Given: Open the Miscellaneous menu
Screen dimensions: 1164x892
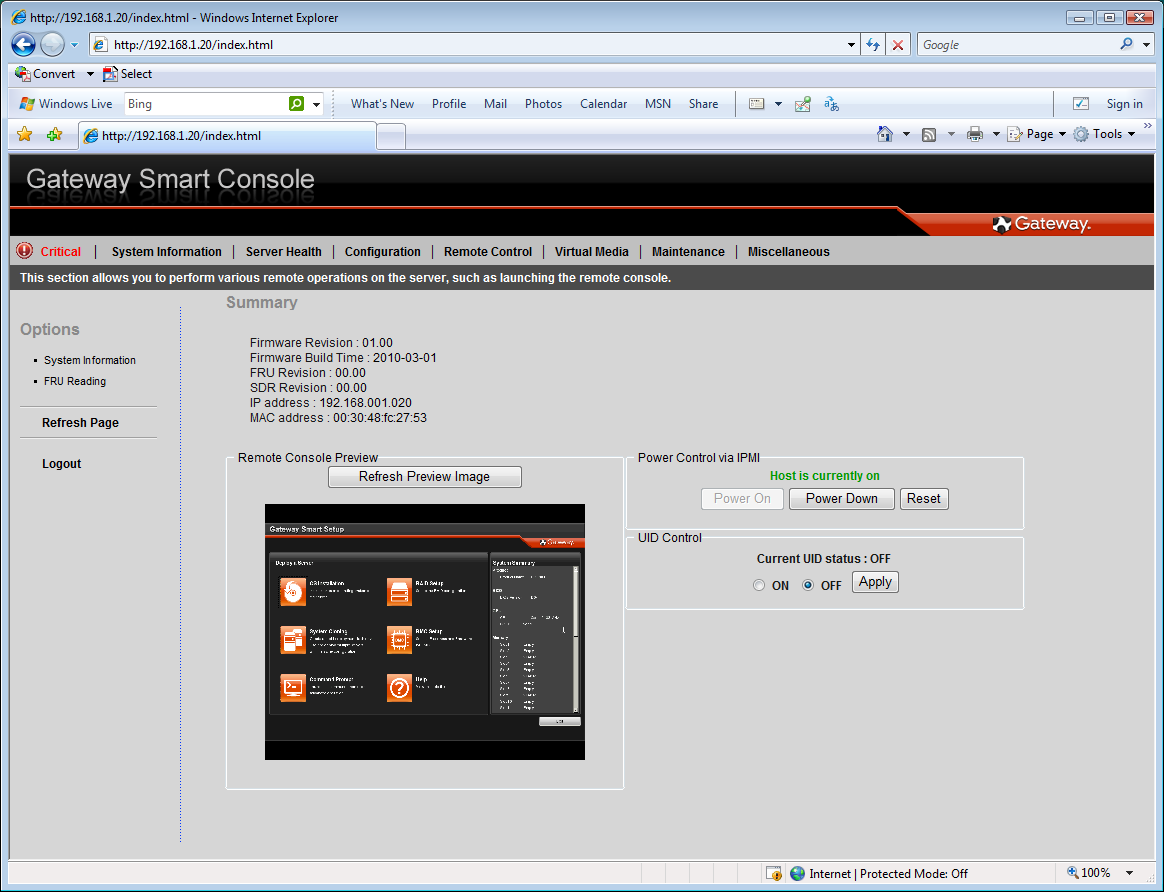Looking at the screenshot, I should tap(788, 252).
